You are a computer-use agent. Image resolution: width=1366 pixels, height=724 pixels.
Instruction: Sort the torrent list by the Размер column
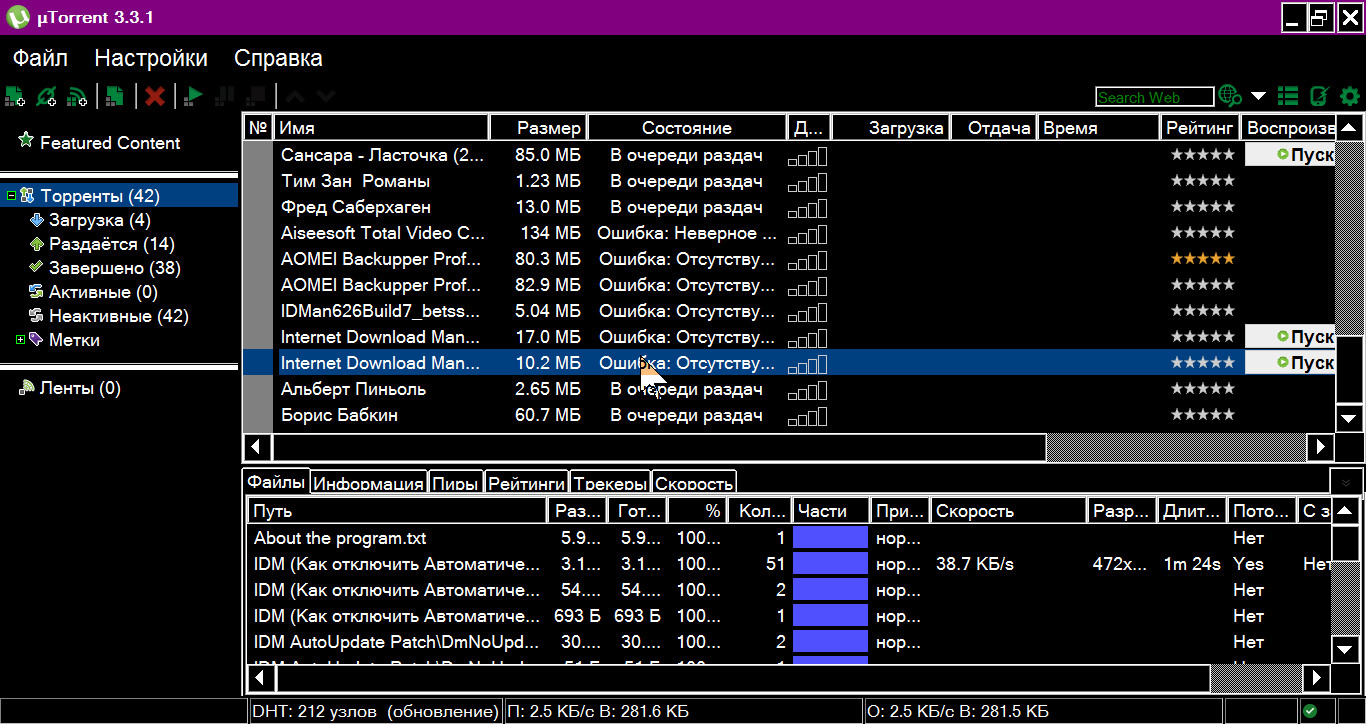point(538,128)
